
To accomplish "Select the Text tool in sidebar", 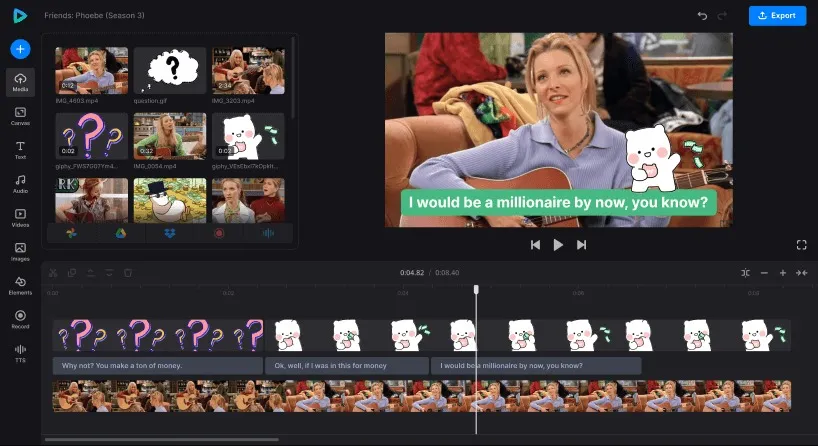I will (x=20, y=150).
